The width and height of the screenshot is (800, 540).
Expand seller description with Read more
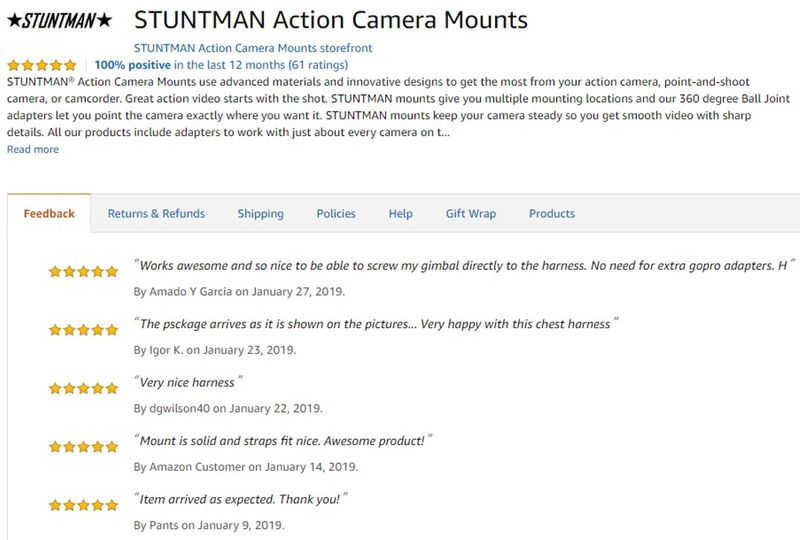(33, 150)
